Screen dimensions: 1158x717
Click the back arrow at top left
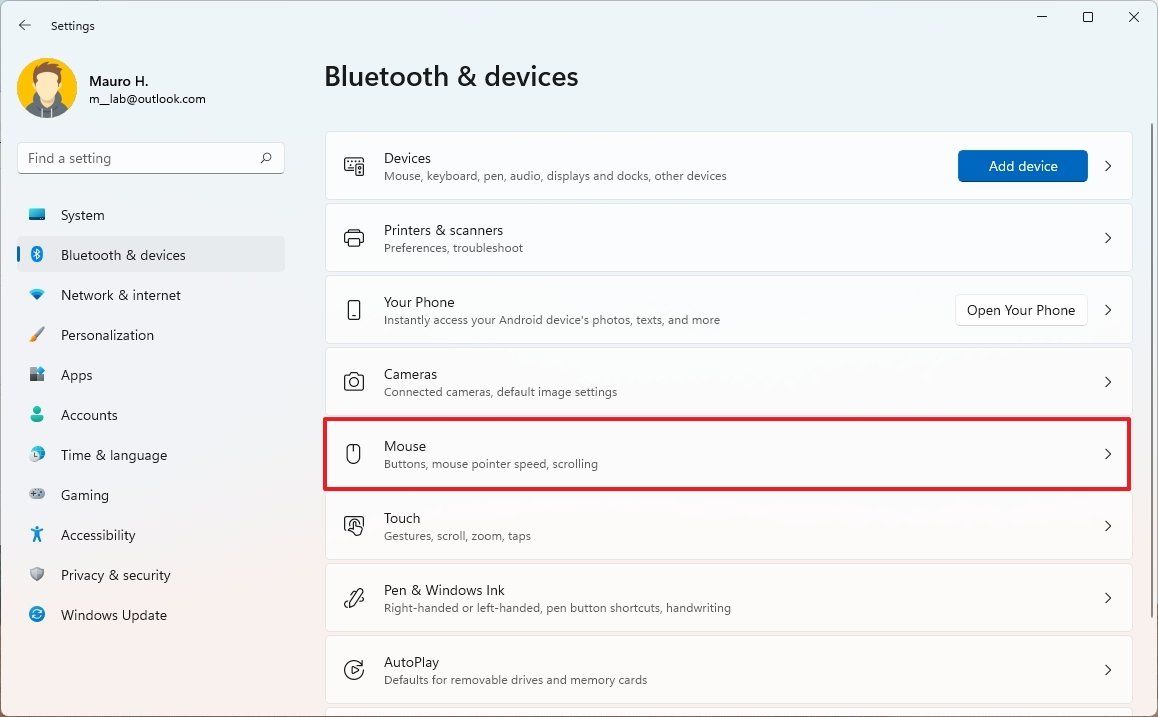(x=24, y=25)
